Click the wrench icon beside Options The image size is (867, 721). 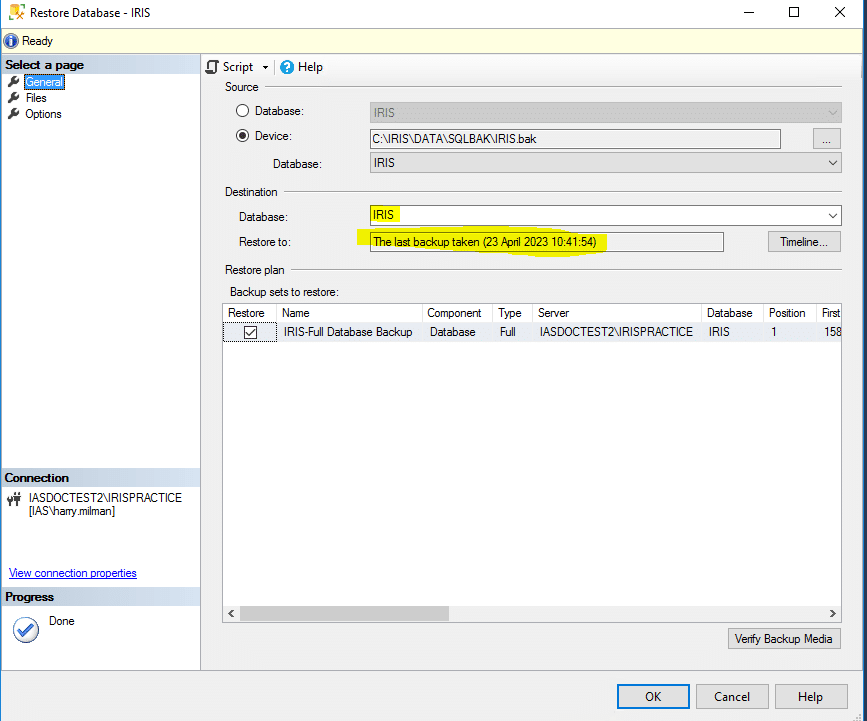tap(14, 114)
